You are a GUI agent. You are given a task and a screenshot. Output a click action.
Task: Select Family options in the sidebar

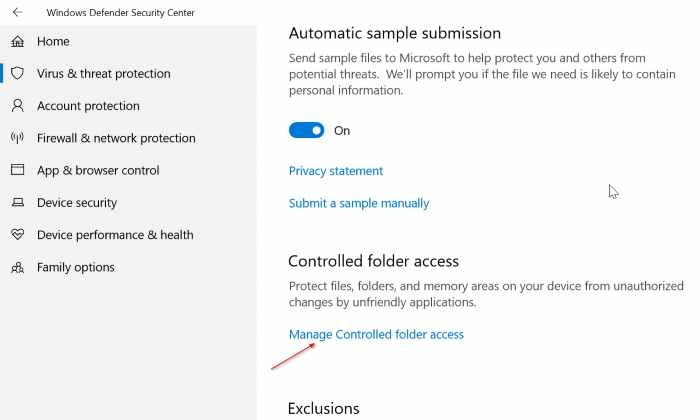click(76, 268)
